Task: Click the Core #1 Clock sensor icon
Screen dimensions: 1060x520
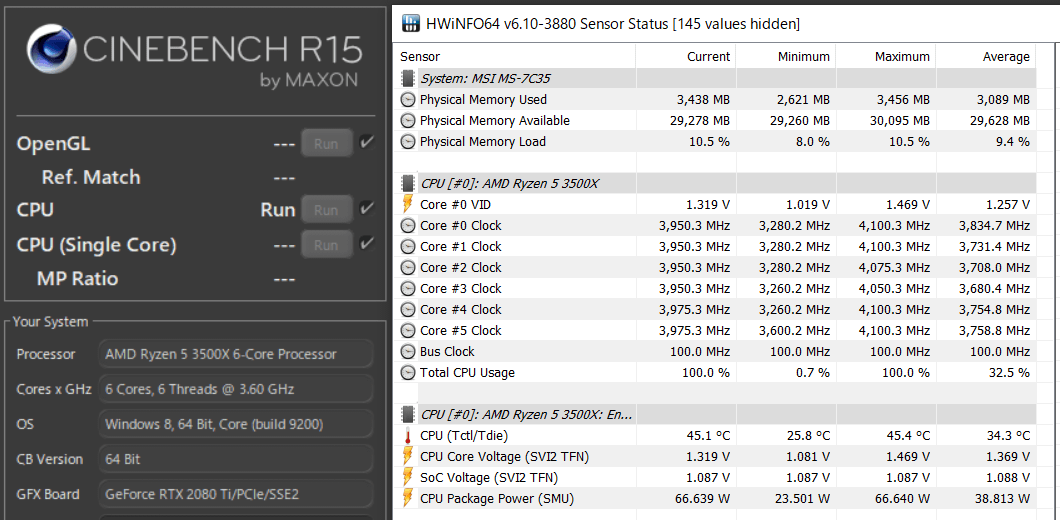Action: coord(408,247)
